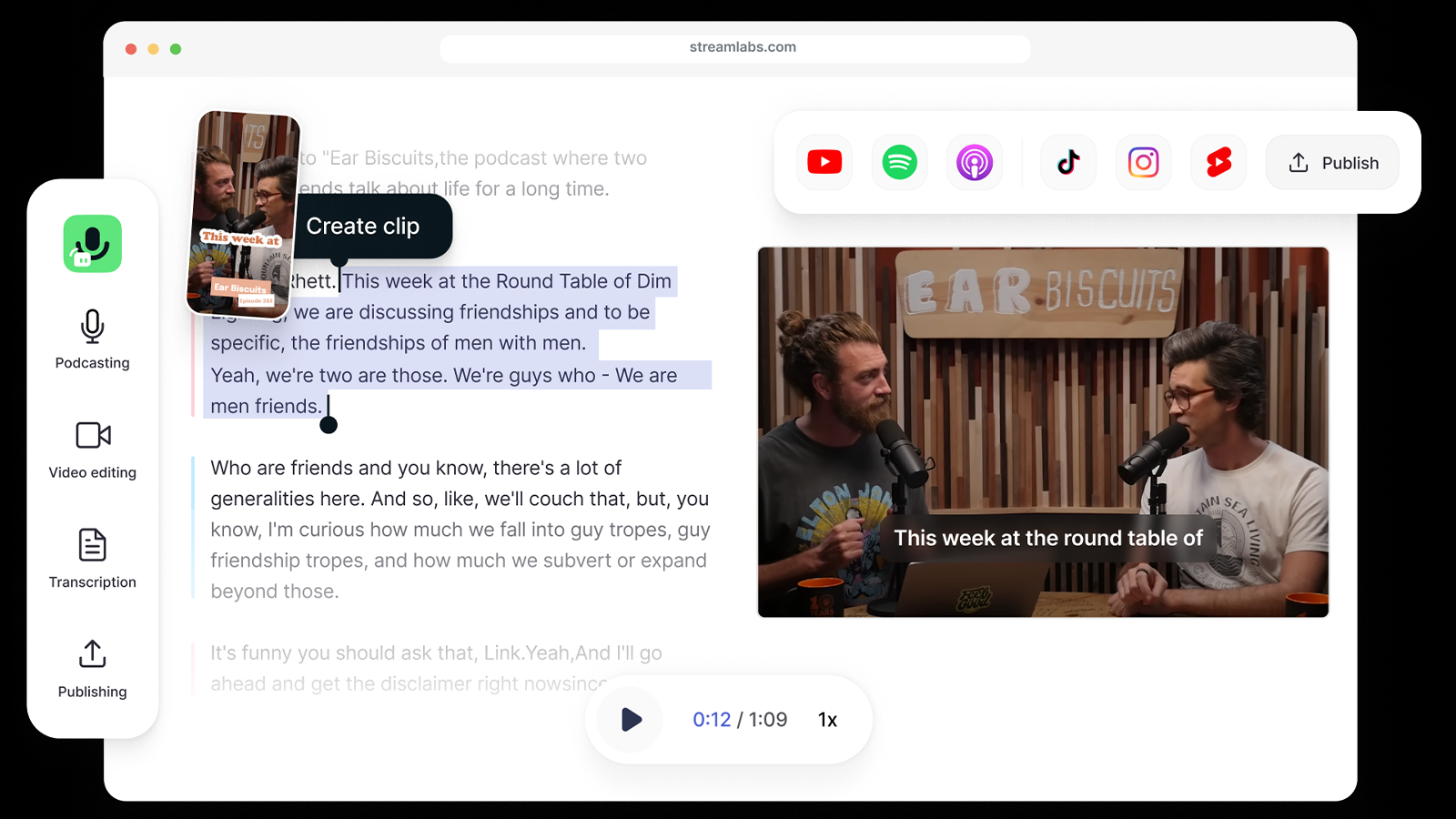Go to the Transcription sidebar label
1456x819 pixels.
coord(93,582)
